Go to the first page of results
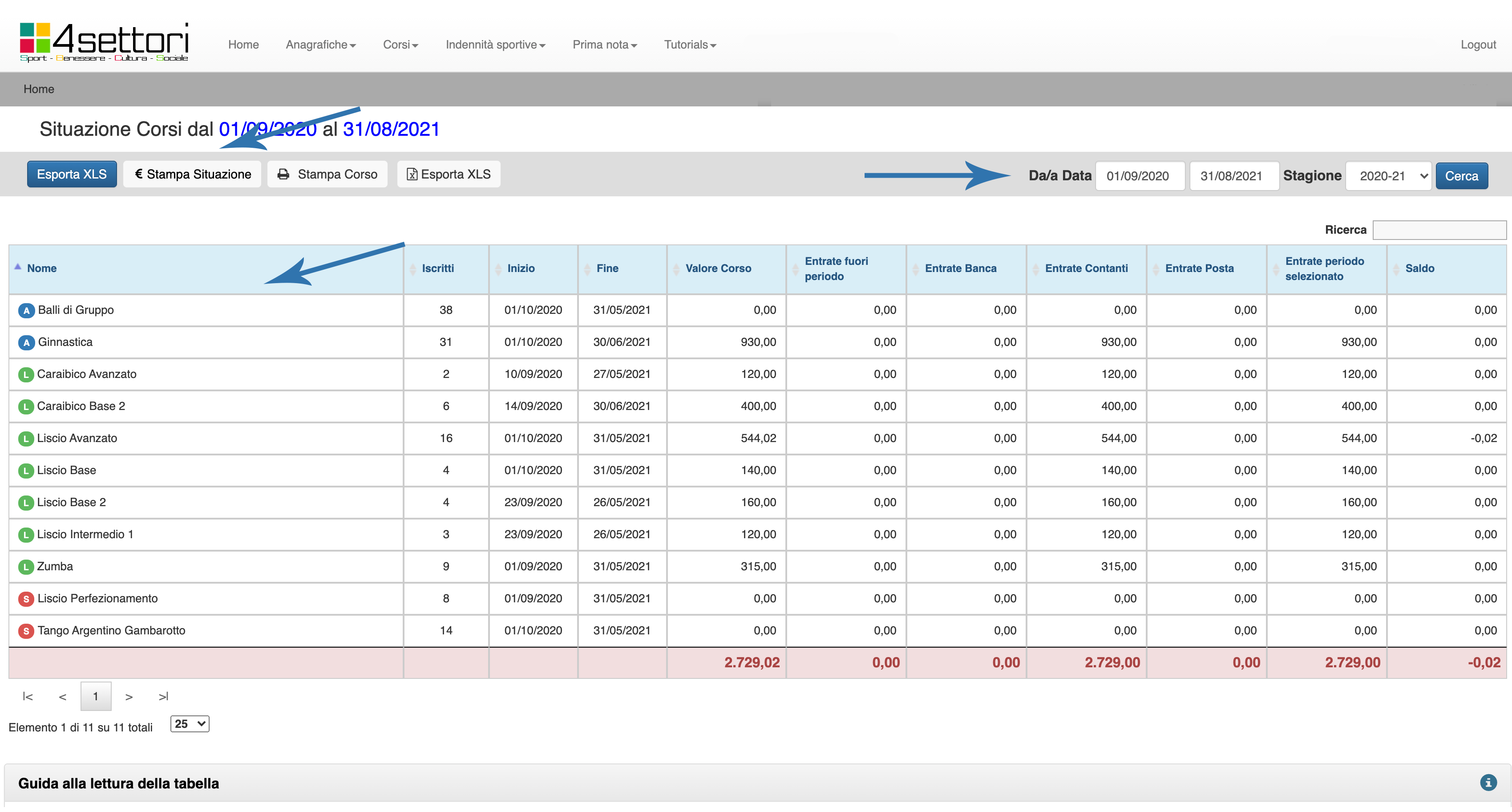Viewport: 1512px width, 812px height. click(x=28, y=696)
